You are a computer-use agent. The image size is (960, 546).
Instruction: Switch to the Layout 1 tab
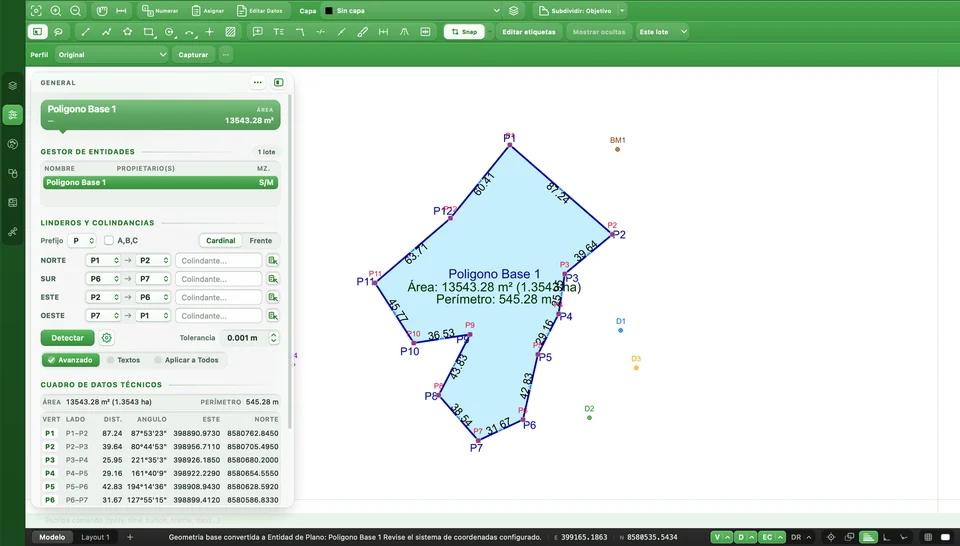tap(96, 537)
